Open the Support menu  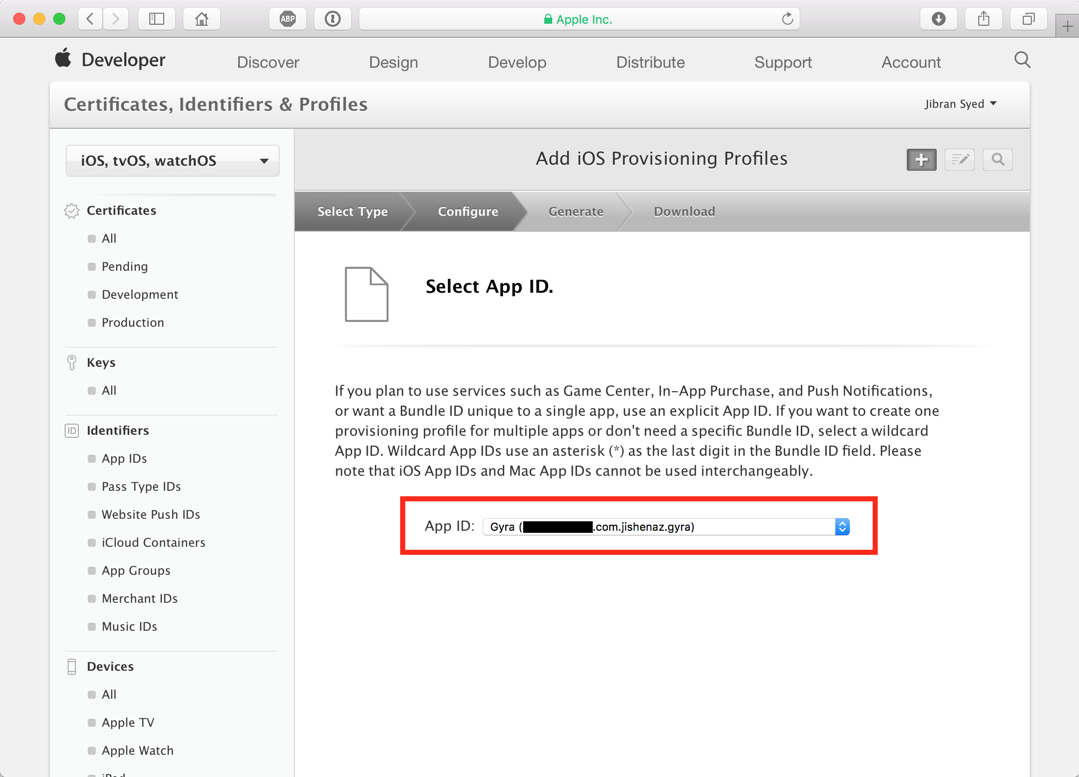[x=783, y=62]
